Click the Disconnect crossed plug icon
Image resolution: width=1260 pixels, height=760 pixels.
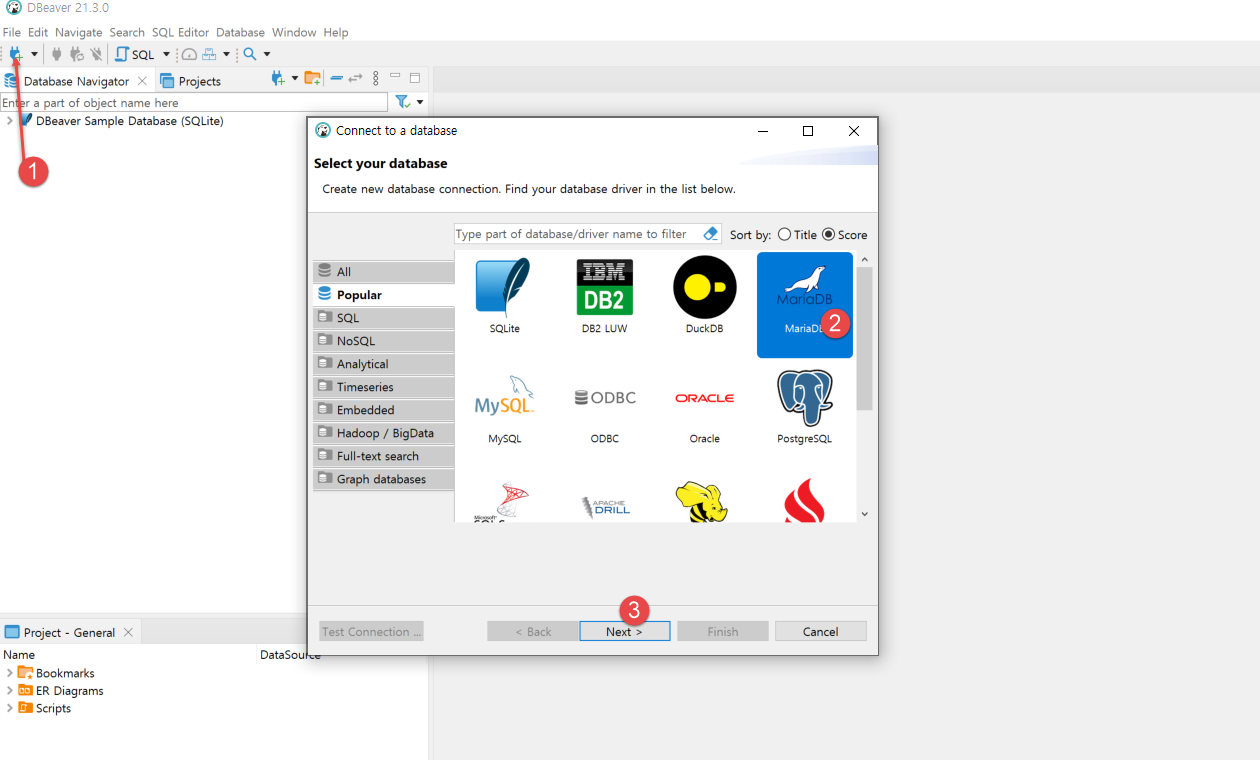[96, 54]
